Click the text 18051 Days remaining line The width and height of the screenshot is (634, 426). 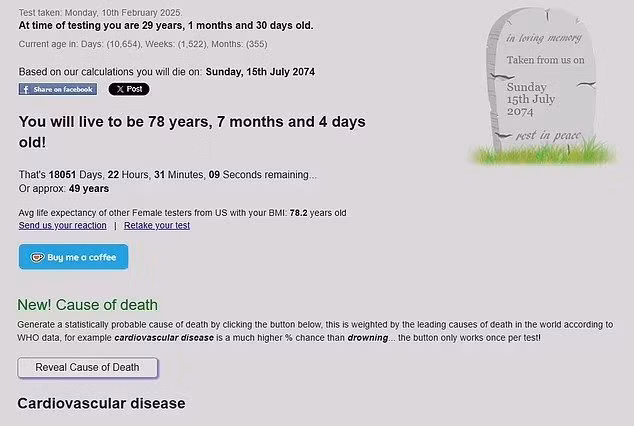(x=168, y=175)
